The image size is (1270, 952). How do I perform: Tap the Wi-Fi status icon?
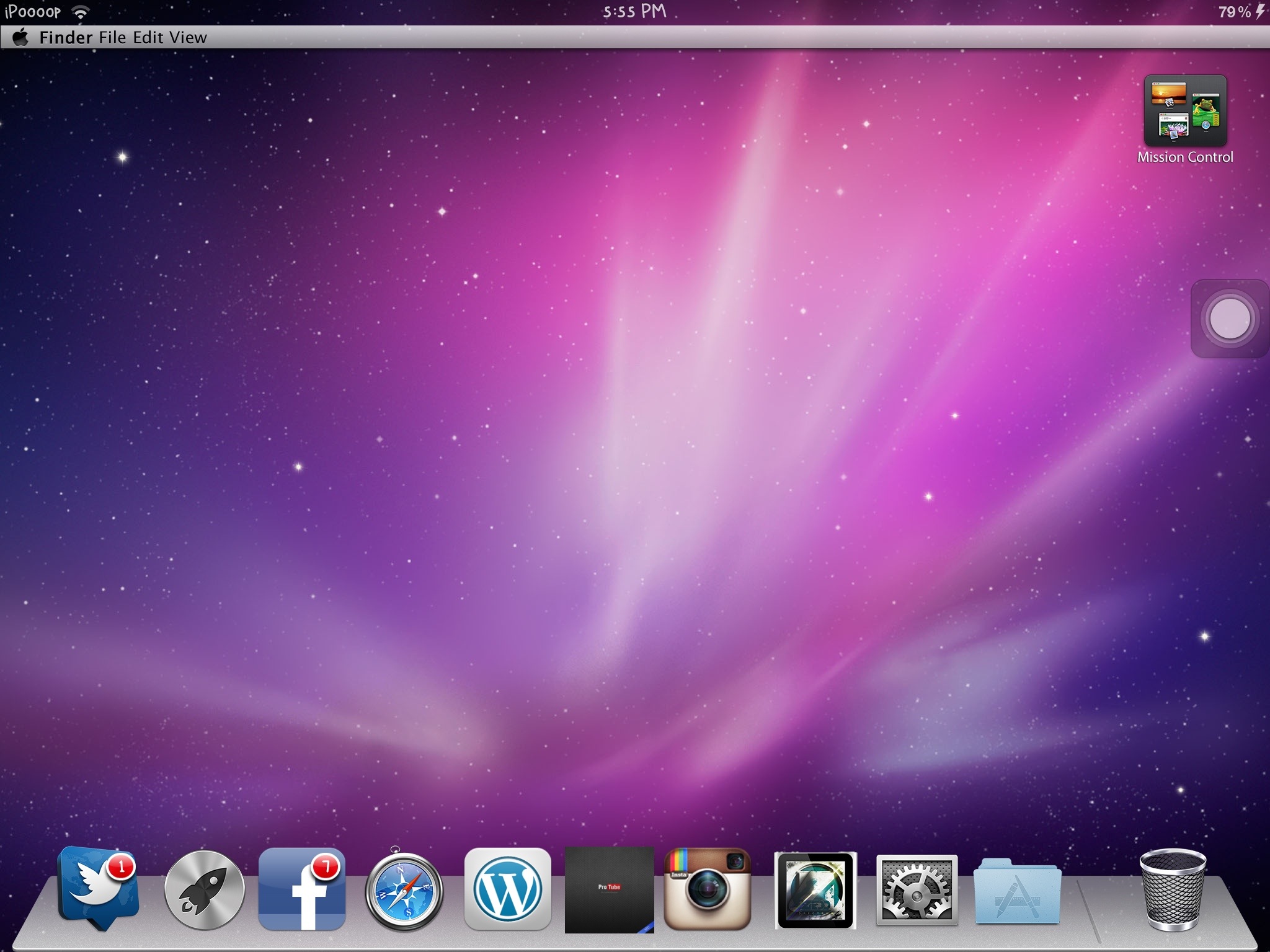tap(80, 12)
